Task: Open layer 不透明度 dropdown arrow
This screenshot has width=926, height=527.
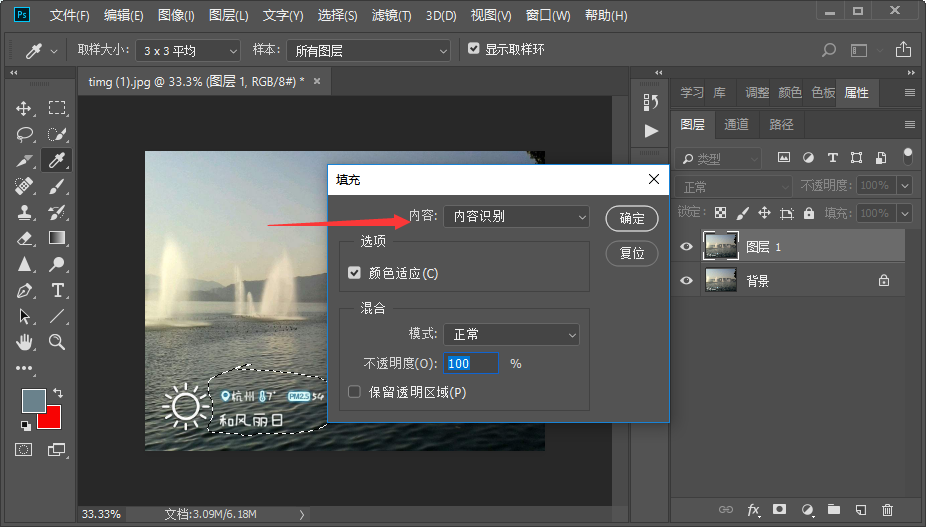Action: (x=905, y=186)
